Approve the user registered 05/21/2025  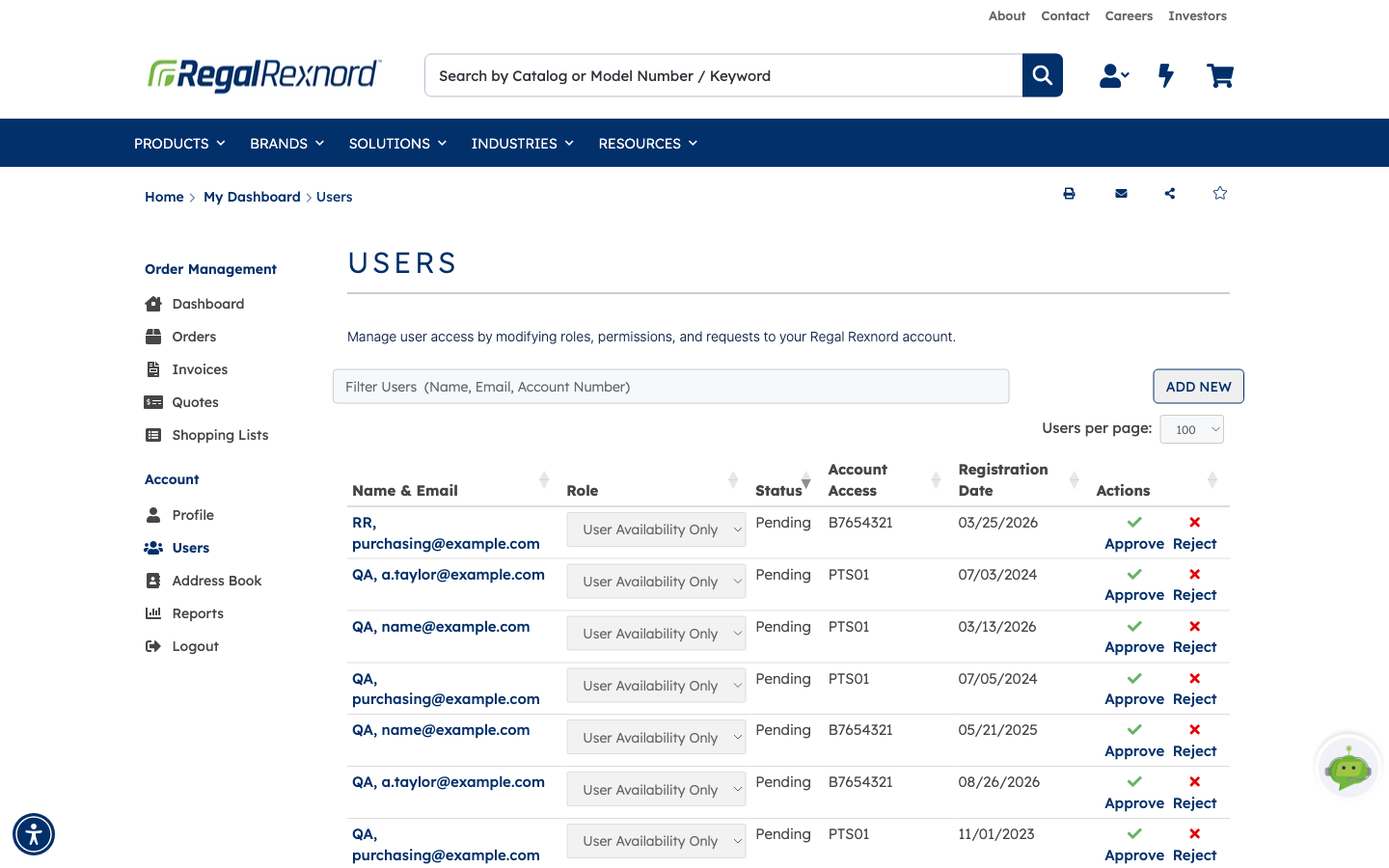click(x=1134, y=741)
